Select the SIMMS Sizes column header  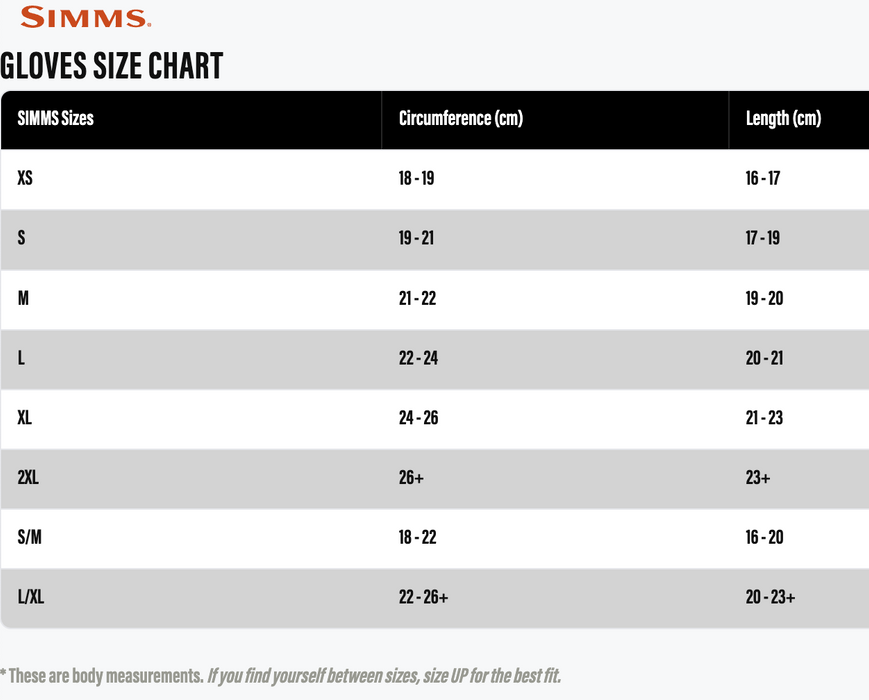pyautogui.click(x=56, y=118)
